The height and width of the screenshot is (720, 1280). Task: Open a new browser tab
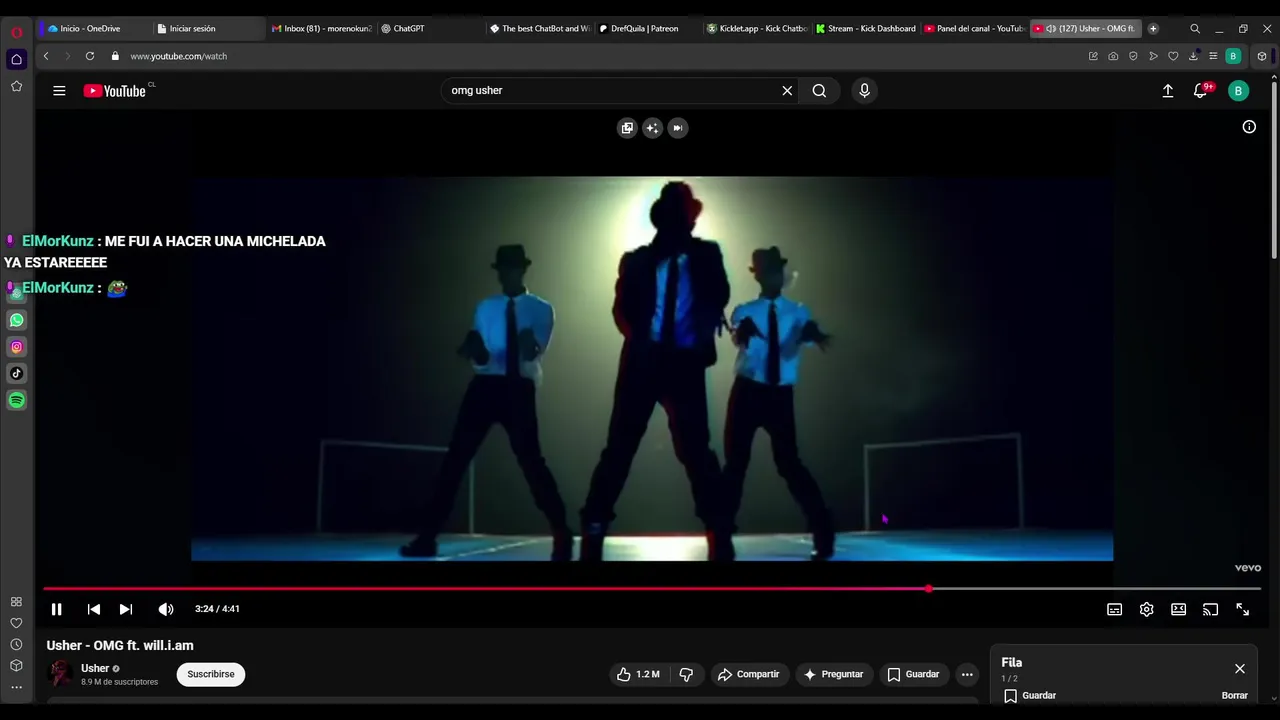click(x=1153, y=29)
